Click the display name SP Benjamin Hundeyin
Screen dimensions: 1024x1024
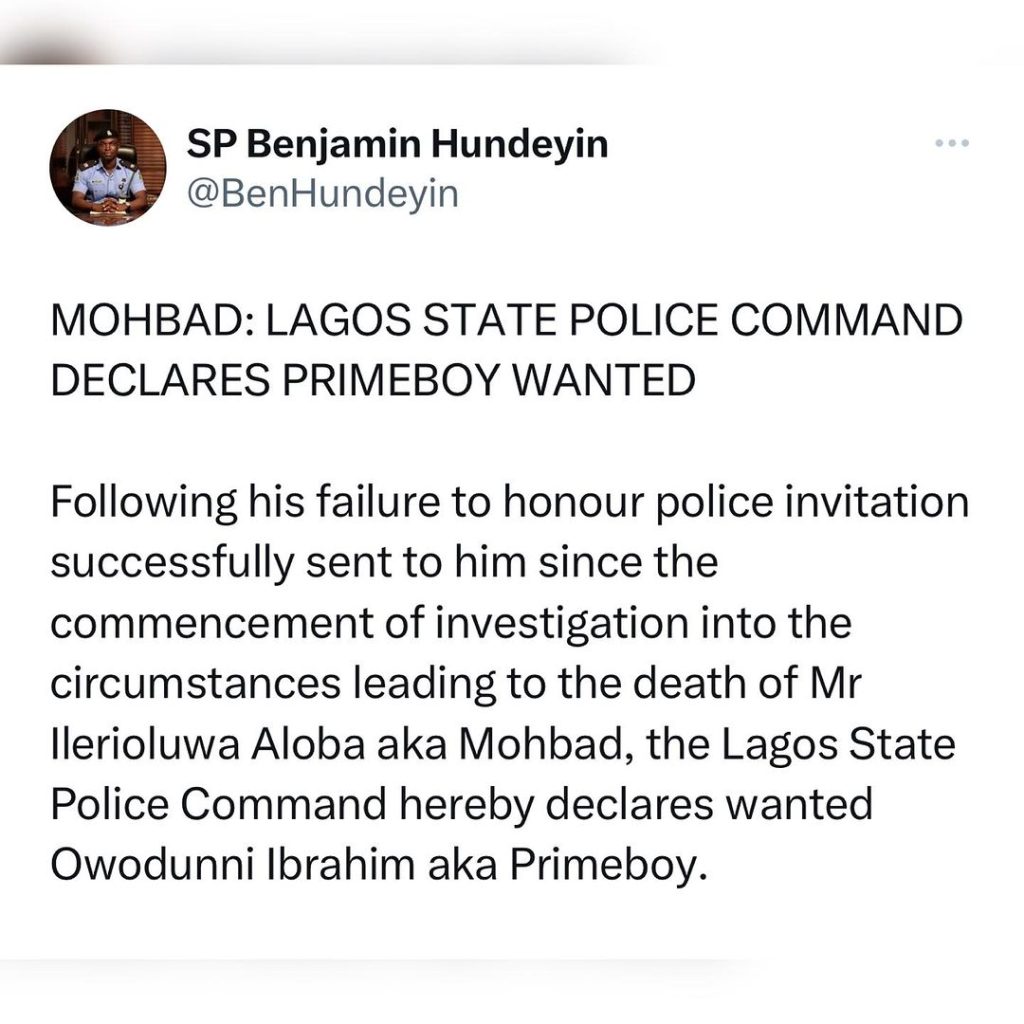tap(397, 144)
